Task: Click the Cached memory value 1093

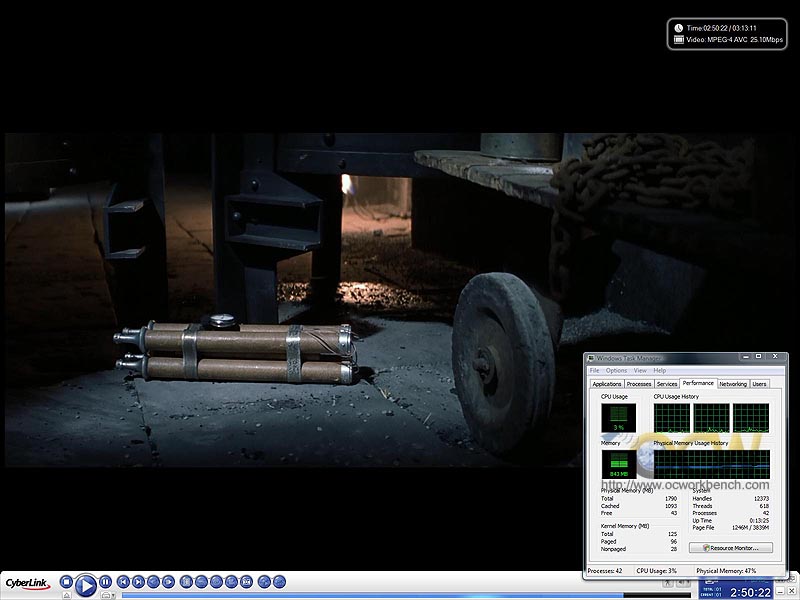Action: [670, 506]
